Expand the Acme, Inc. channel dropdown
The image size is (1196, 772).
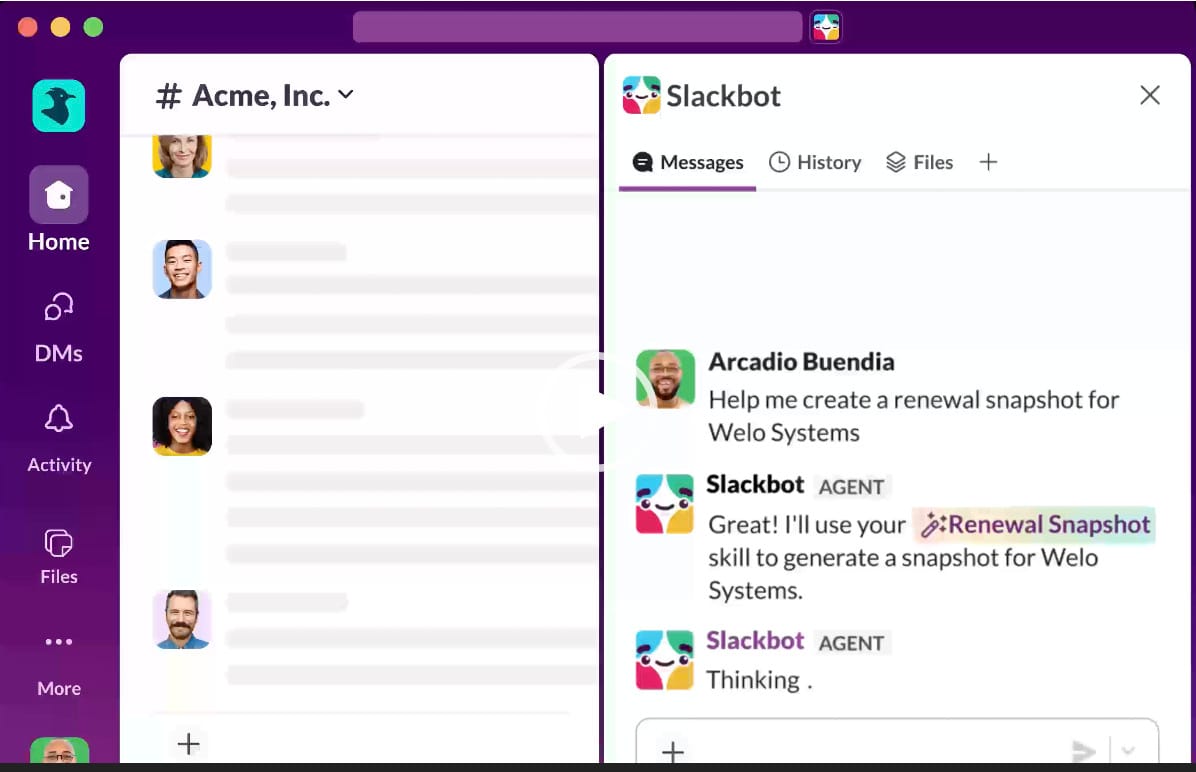point(346,95)
